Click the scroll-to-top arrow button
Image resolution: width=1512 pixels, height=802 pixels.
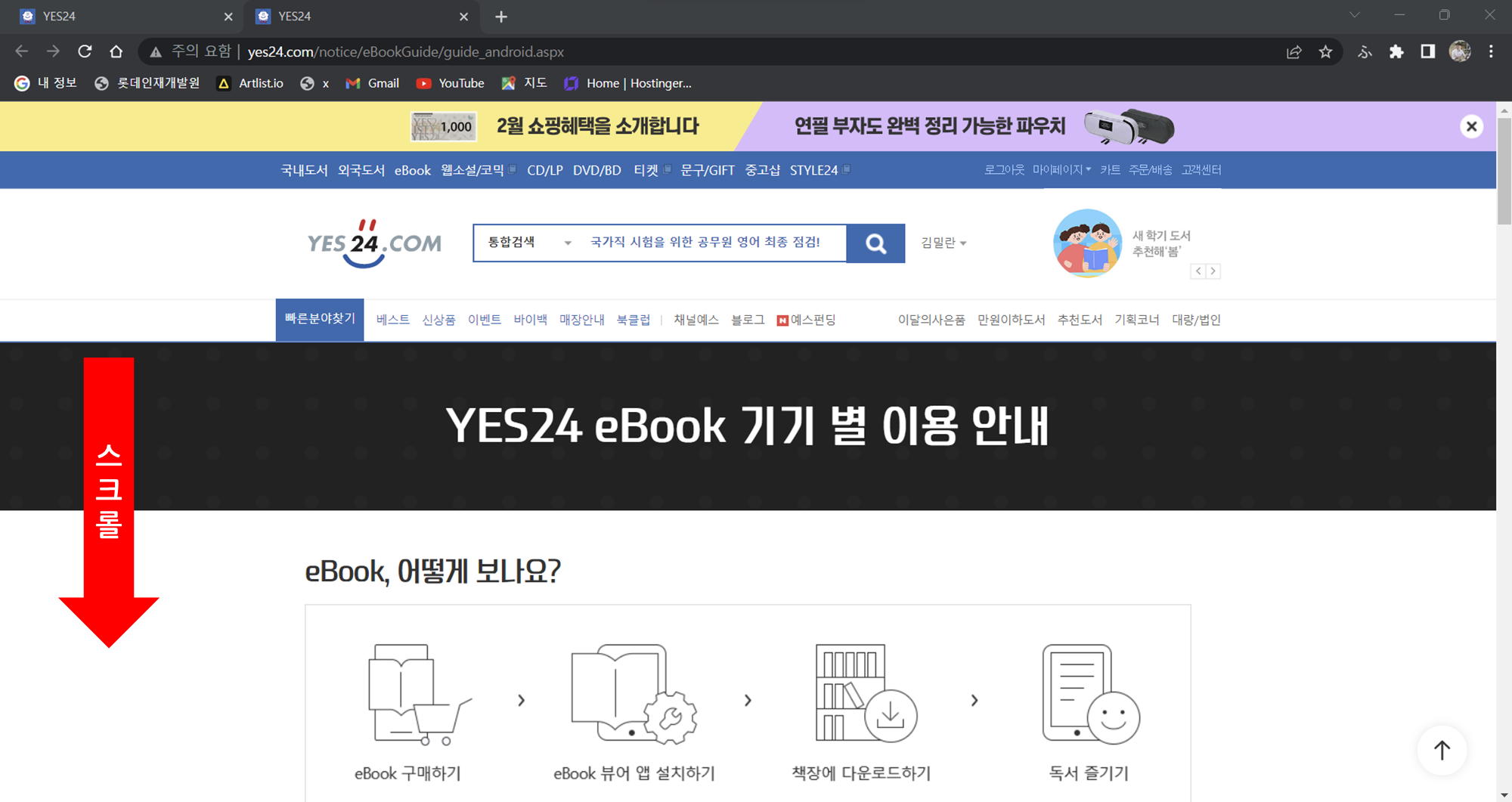[1442, 750]
